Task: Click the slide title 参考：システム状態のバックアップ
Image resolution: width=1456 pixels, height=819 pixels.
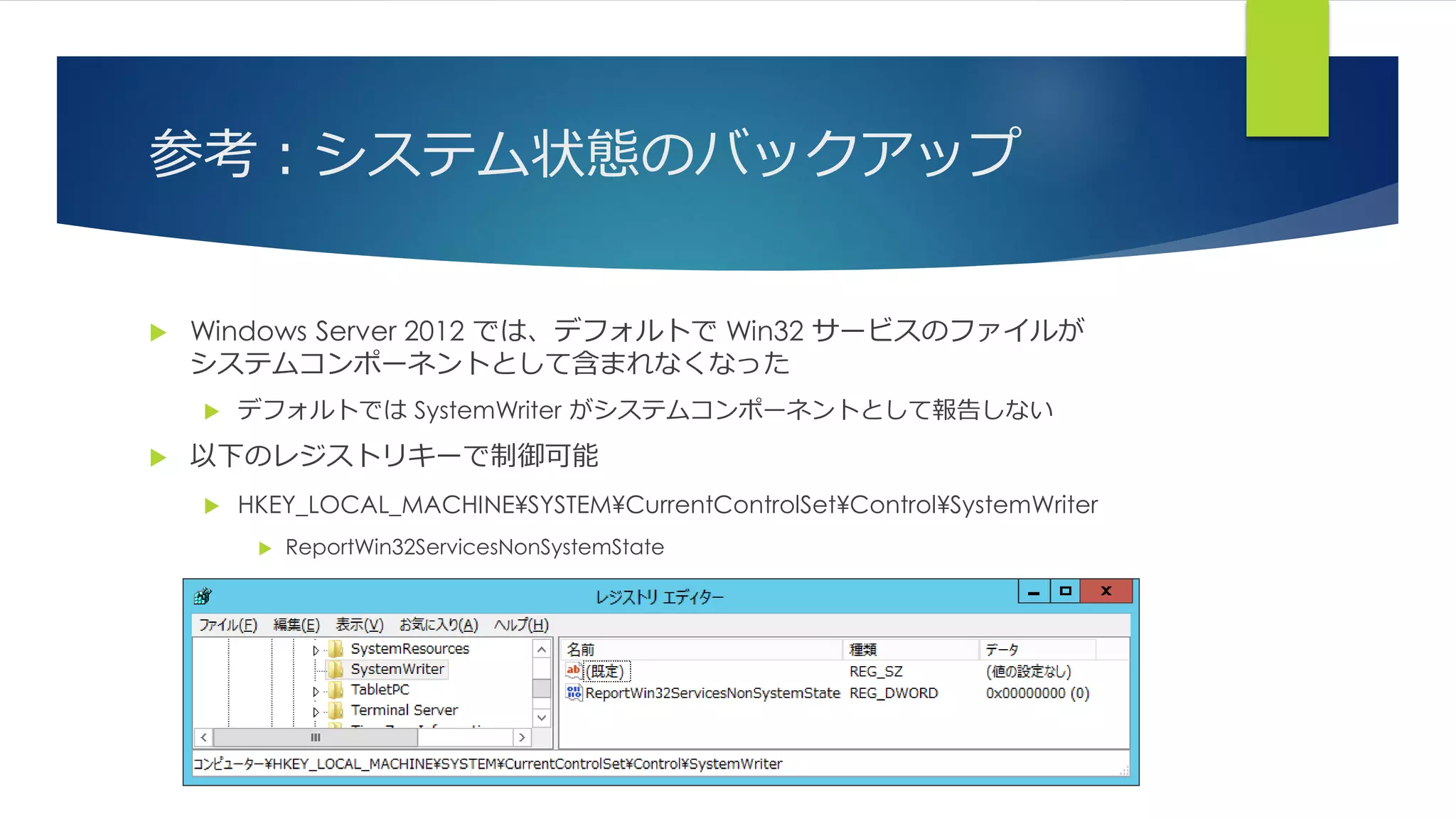Action: pos(586,153)
